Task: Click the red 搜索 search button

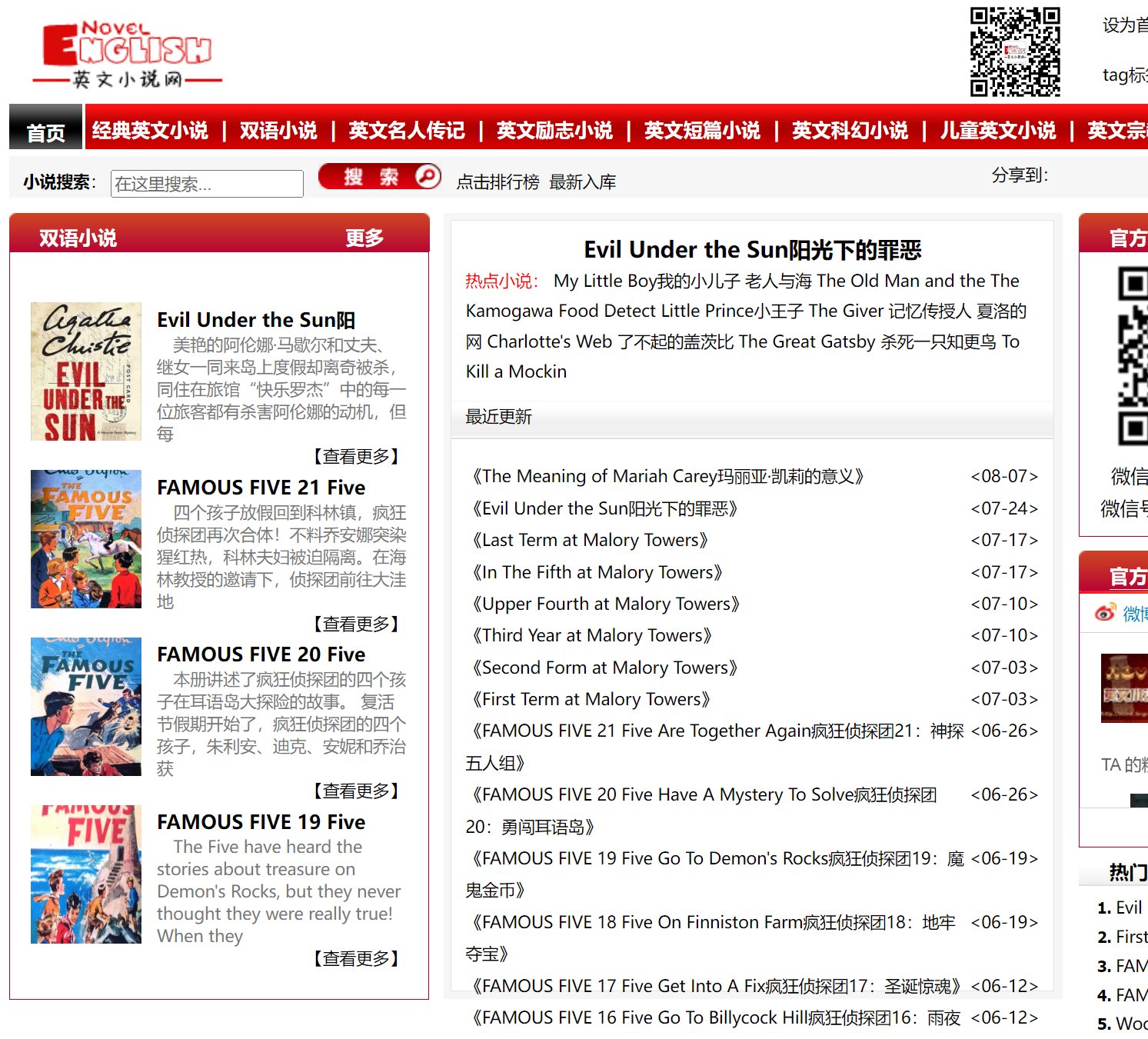Action: (380, 176)
